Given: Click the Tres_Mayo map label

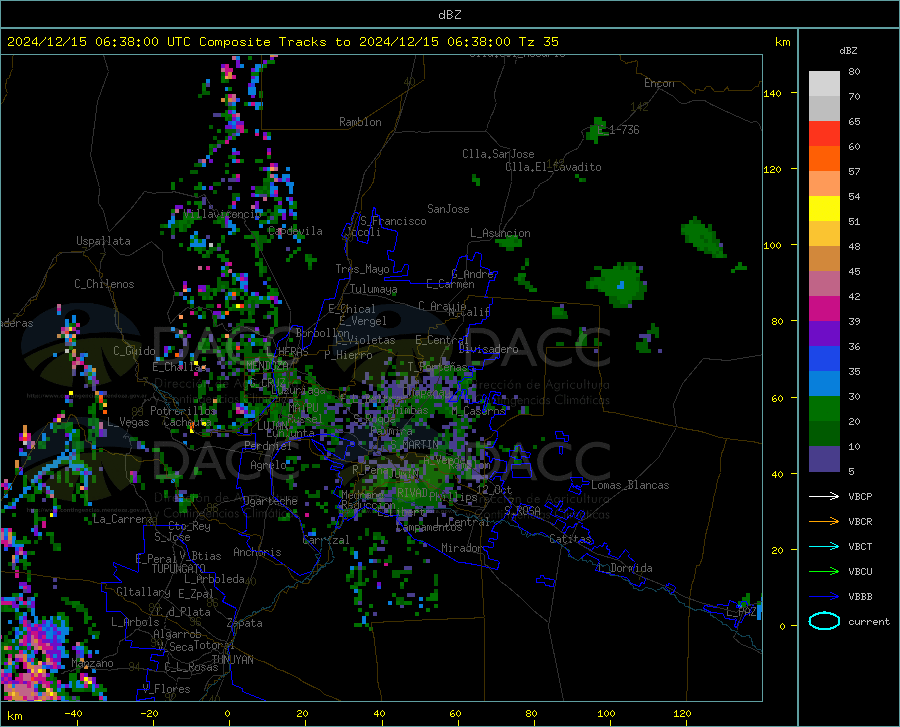Looking at the screenshot, I should point(362,269).
